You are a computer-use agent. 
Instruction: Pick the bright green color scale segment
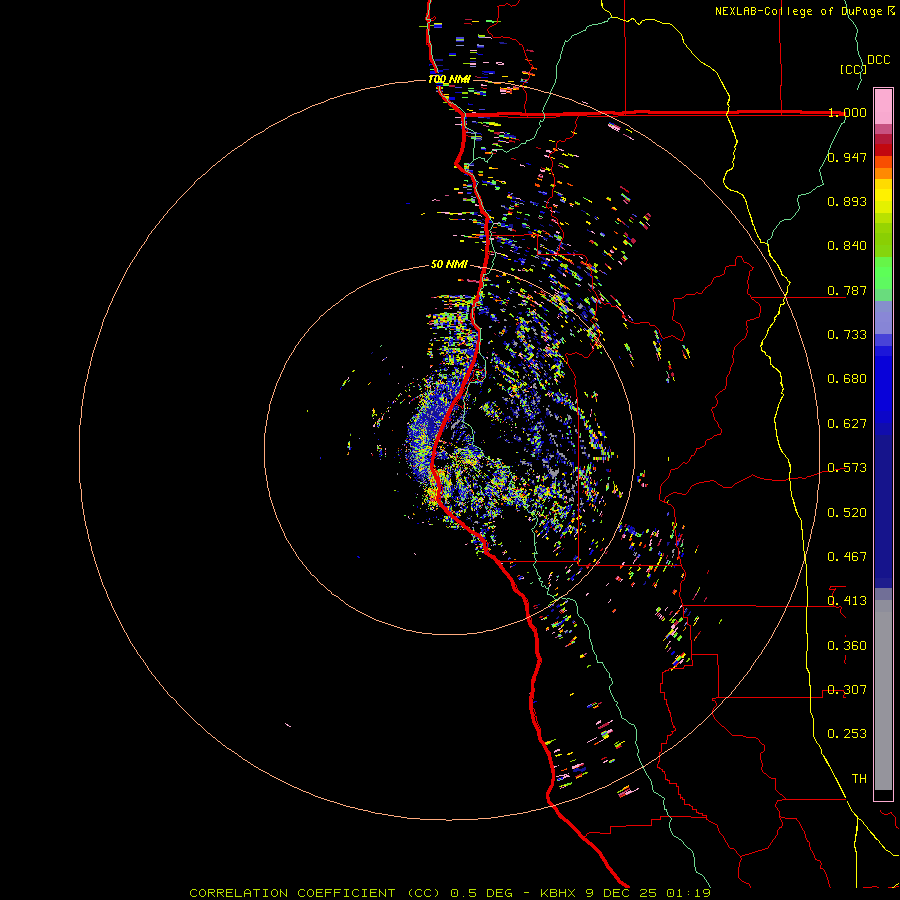click(883, 273)
